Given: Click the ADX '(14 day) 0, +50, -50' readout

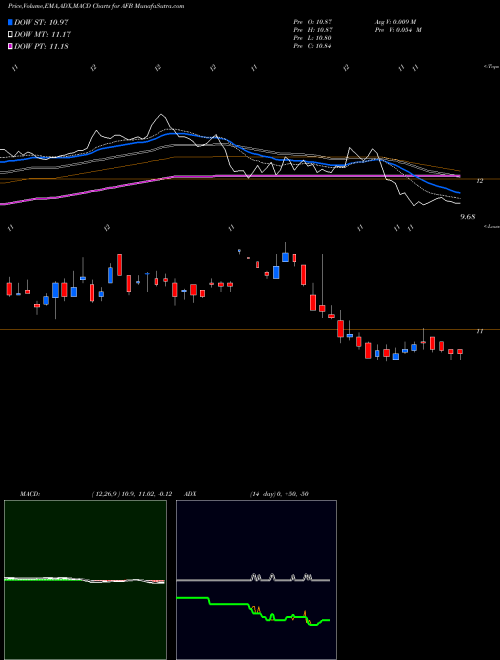Looking at the screenshot, I should 279,494.
